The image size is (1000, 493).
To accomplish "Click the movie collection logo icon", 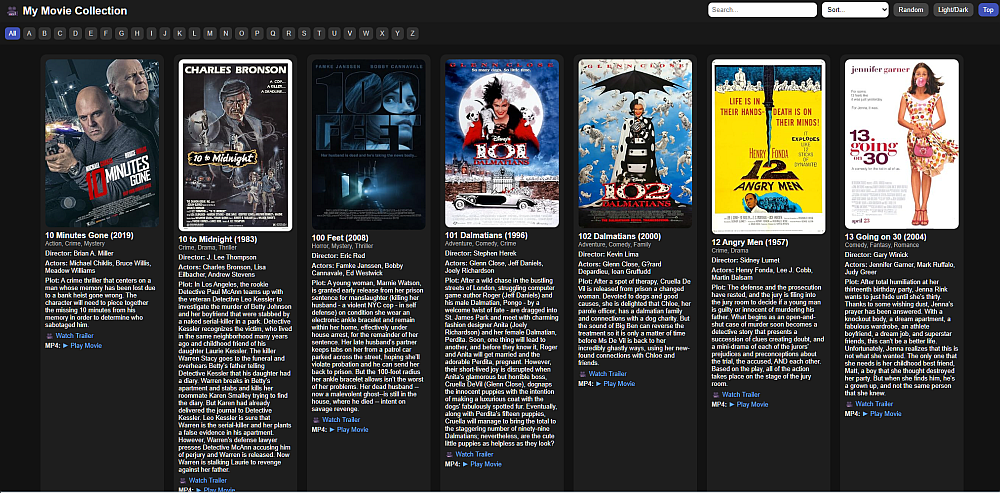I will [x=11, y=11].
